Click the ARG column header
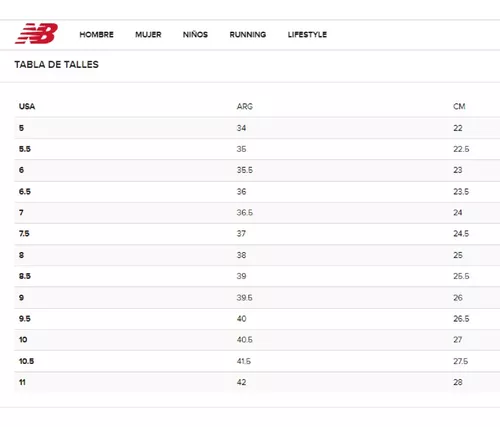Screen dimensions: 500x427 coord(245,107)
